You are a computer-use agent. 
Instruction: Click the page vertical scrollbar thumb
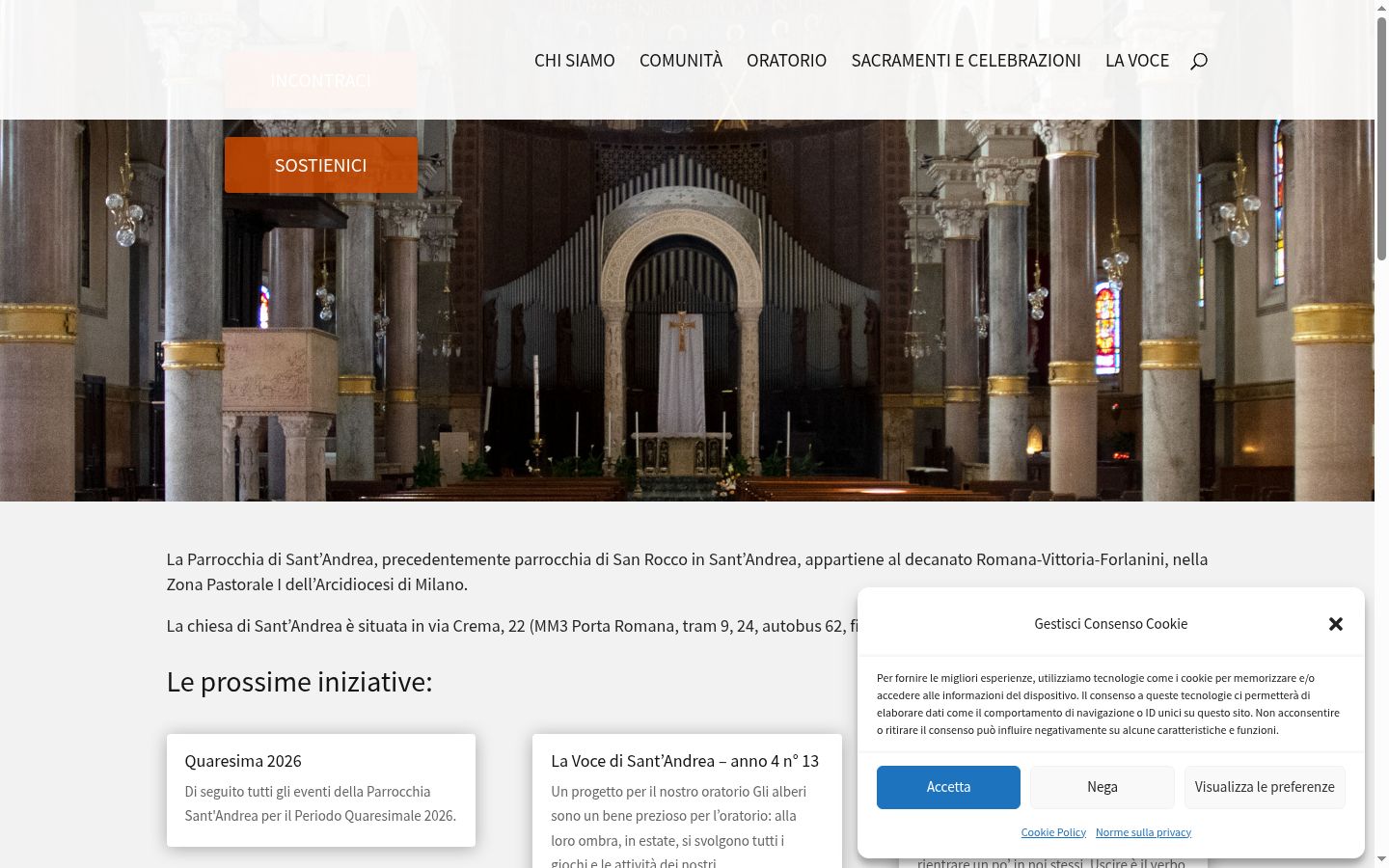point(1381,140)
